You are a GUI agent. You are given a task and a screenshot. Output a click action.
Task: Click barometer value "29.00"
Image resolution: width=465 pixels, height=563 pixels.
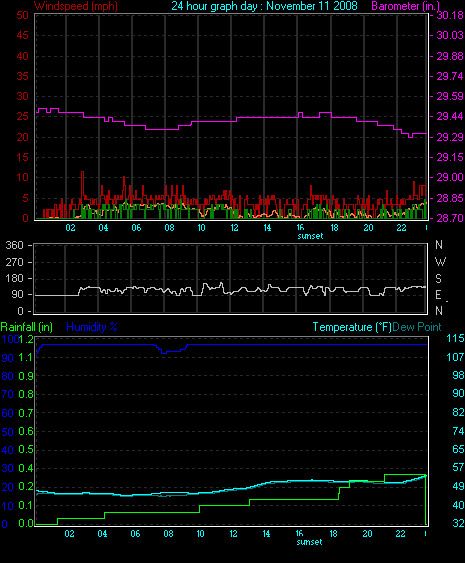coord(450,177)
